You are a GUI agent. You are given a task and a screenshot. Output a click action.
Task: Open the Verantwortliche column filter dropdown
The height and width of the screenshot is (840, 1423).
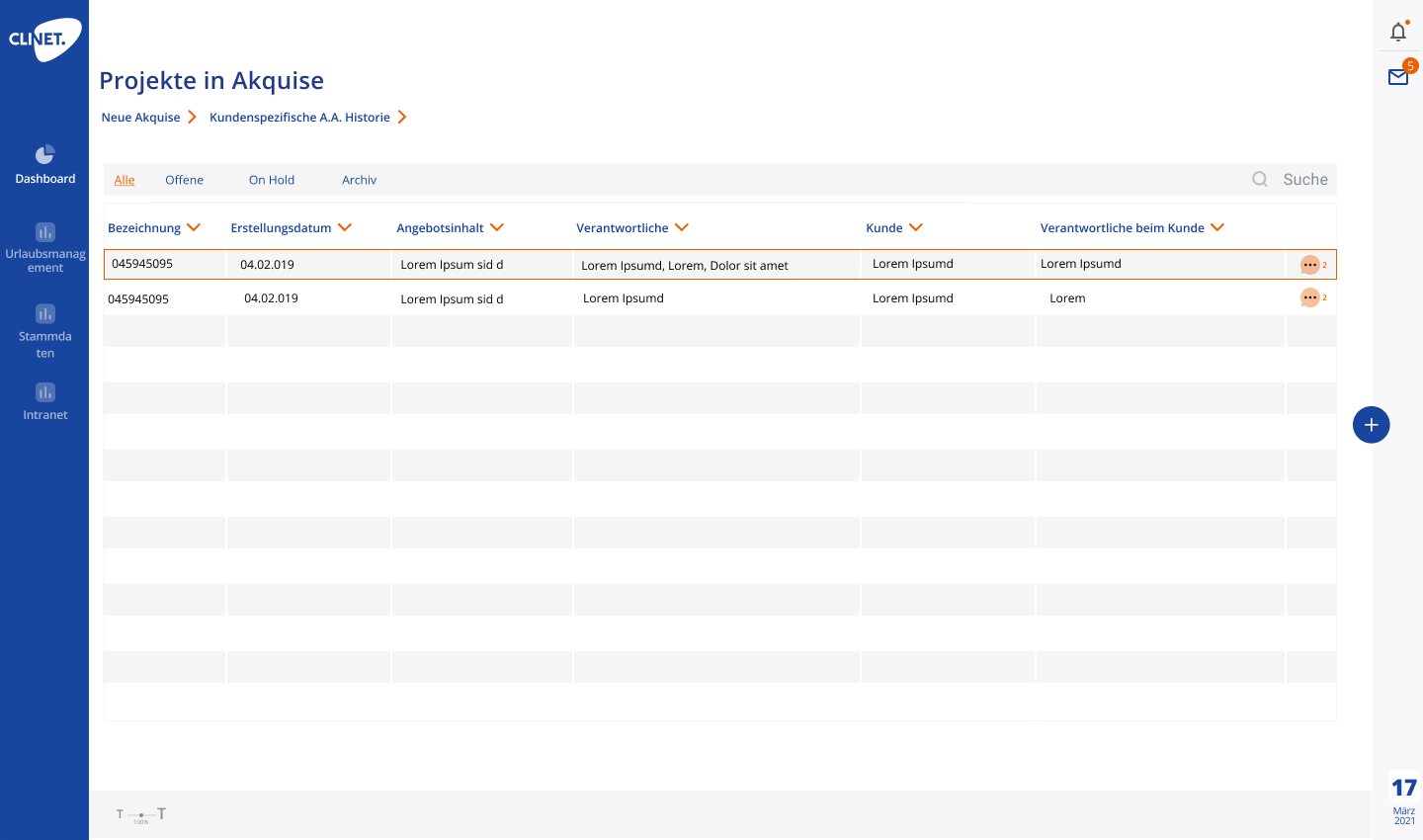tap(682, 227)
